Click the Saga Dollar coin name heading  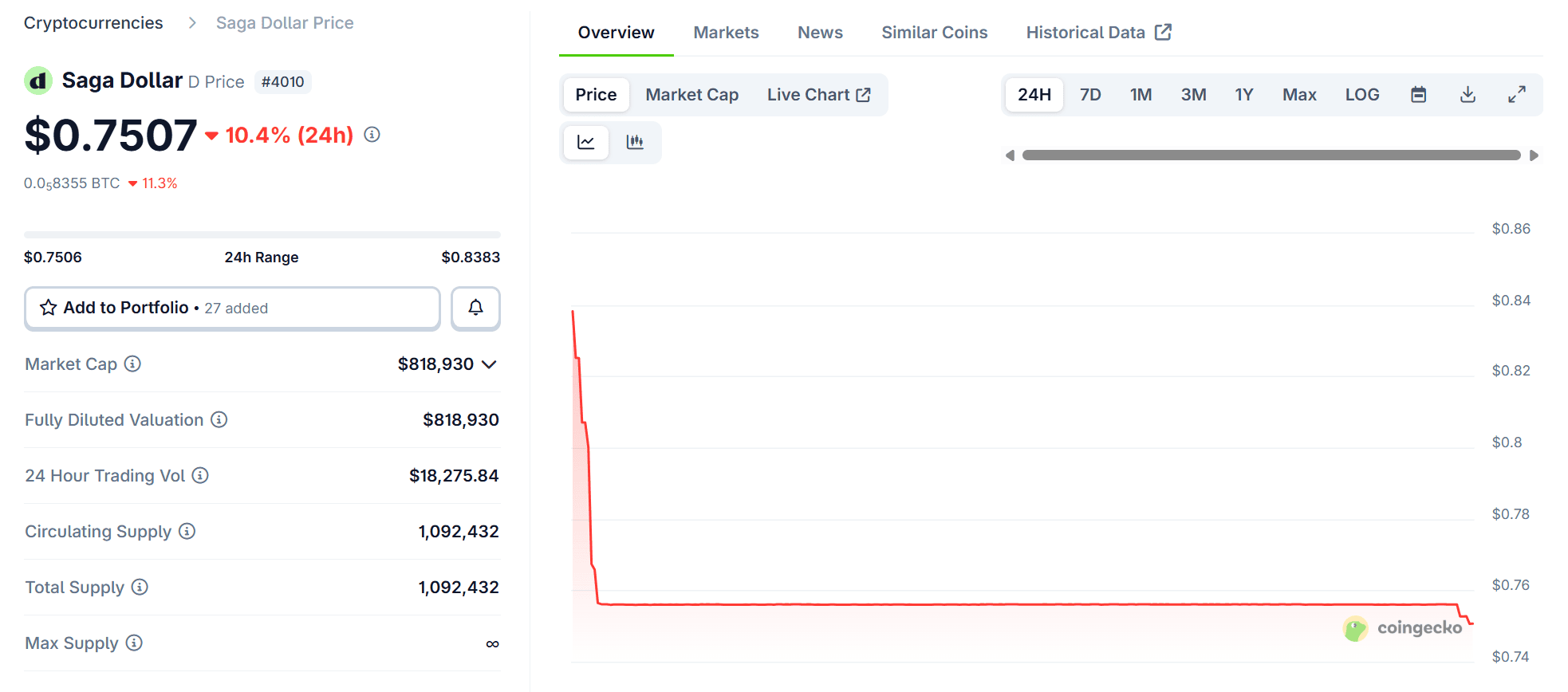122,81
